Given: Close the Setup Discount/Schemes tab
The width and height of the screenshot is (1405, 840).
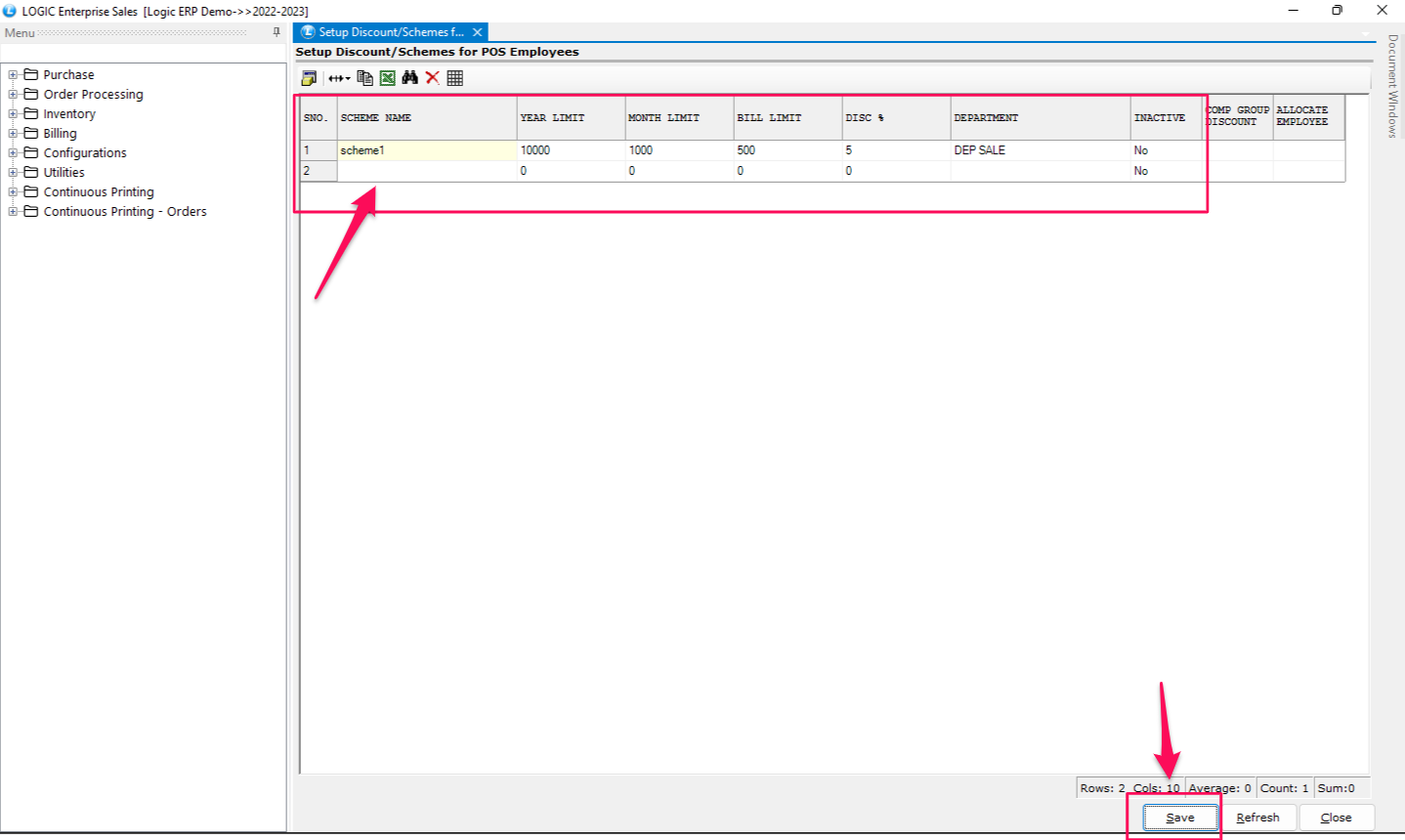Looking at the screenshot, I should [477, 32].
